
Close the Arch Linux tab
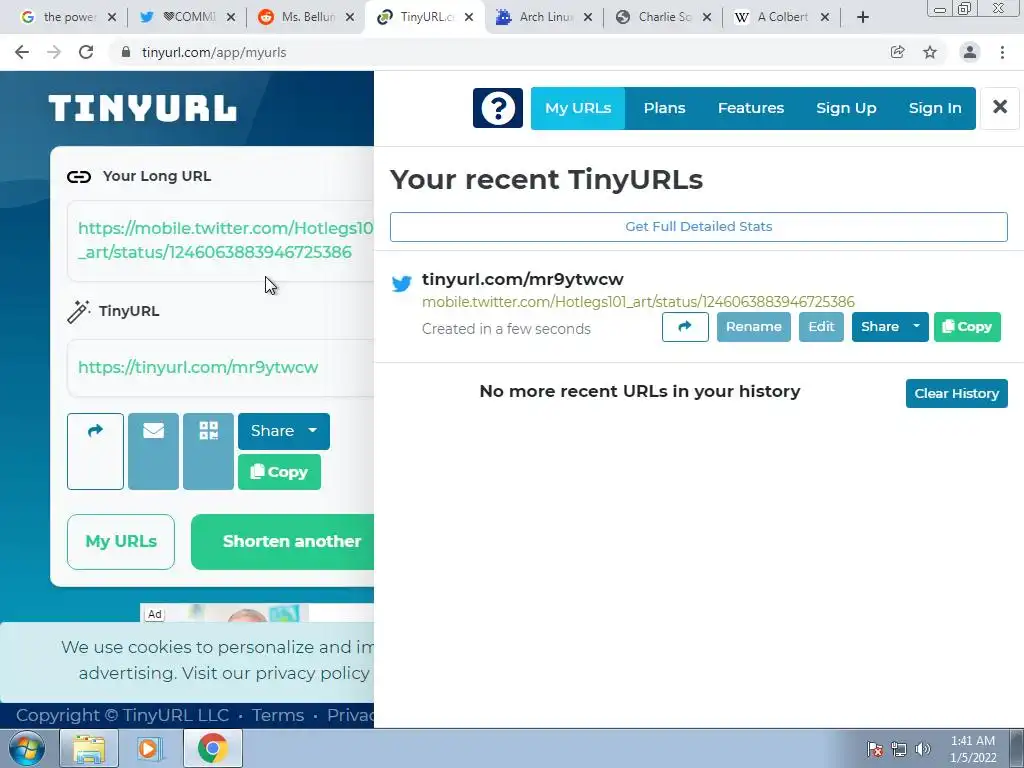pyautogui.click(x=588, y=17)
